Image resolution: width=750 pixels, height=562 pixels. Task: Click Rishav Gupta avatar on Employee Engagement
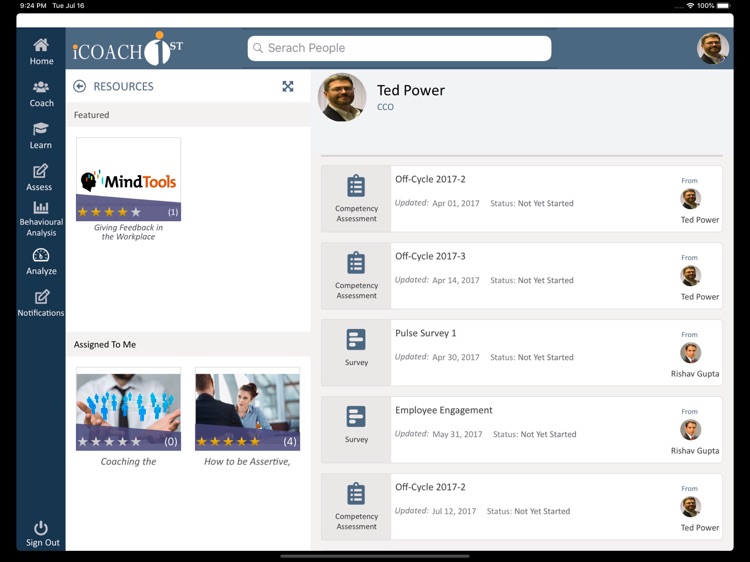coord(690,430)
